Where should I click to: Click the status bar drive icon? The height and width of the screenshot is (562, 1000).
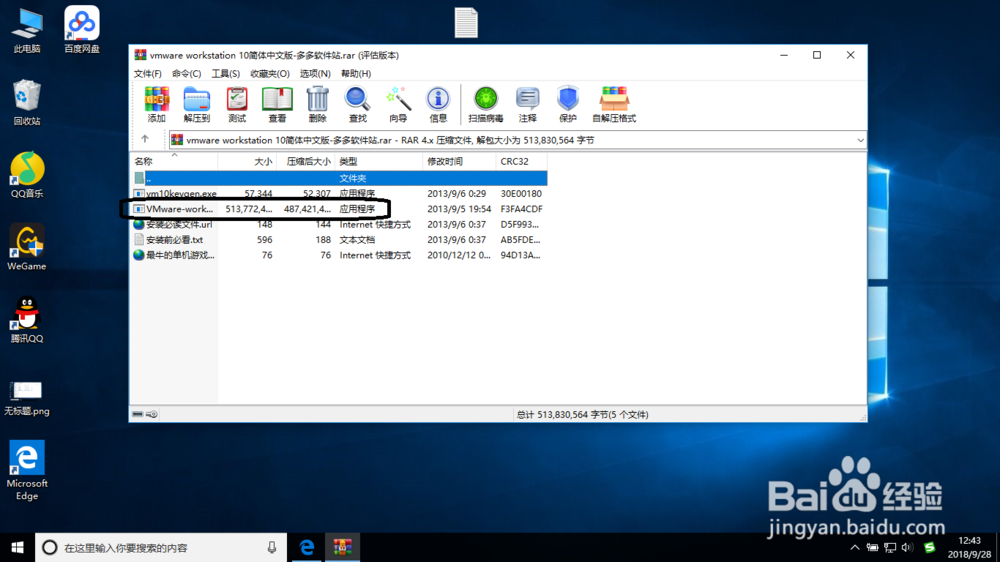pyautogui.click(x=138, y=414)
